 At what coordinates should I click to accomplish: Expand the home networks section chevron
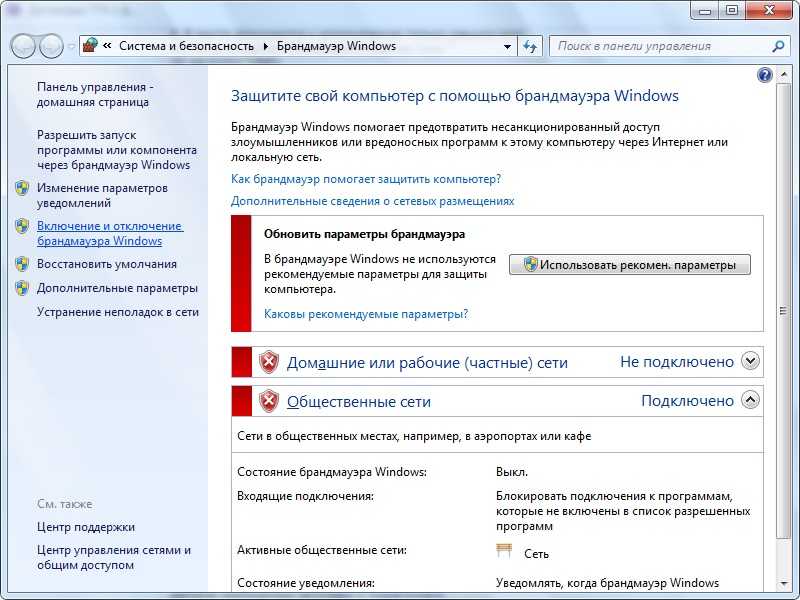click(x=750, y=361)
